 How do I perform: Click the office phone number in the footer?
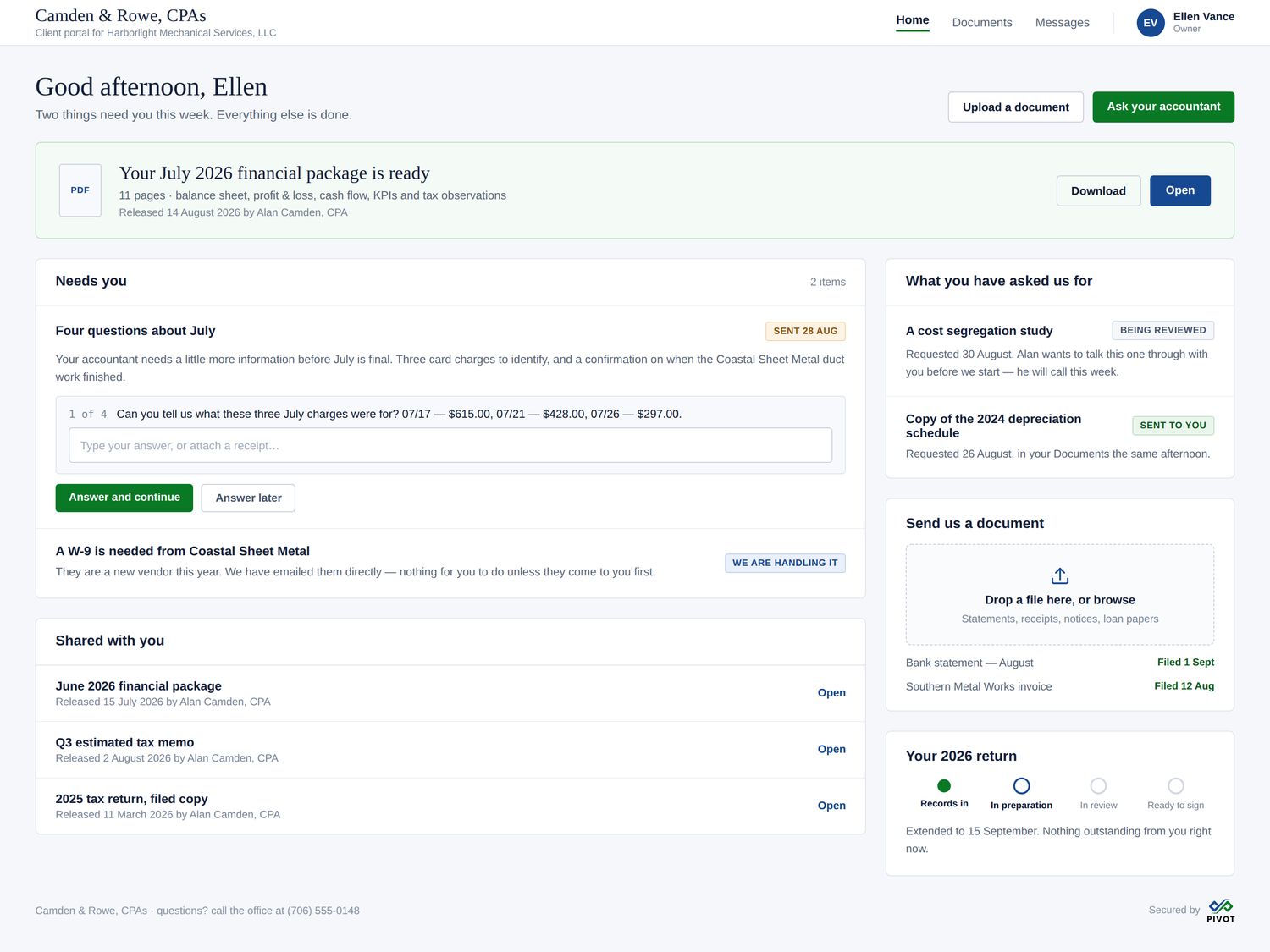[x=323, y=911]
